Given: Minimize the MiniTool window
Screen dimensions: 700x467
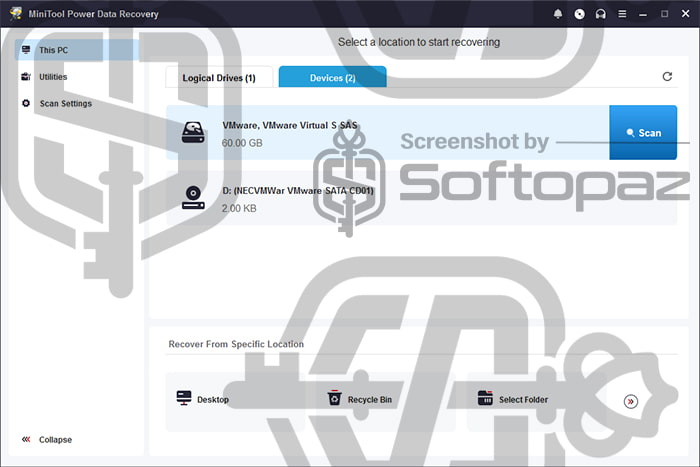Looking at the screenshot, I should pos(643,14).
